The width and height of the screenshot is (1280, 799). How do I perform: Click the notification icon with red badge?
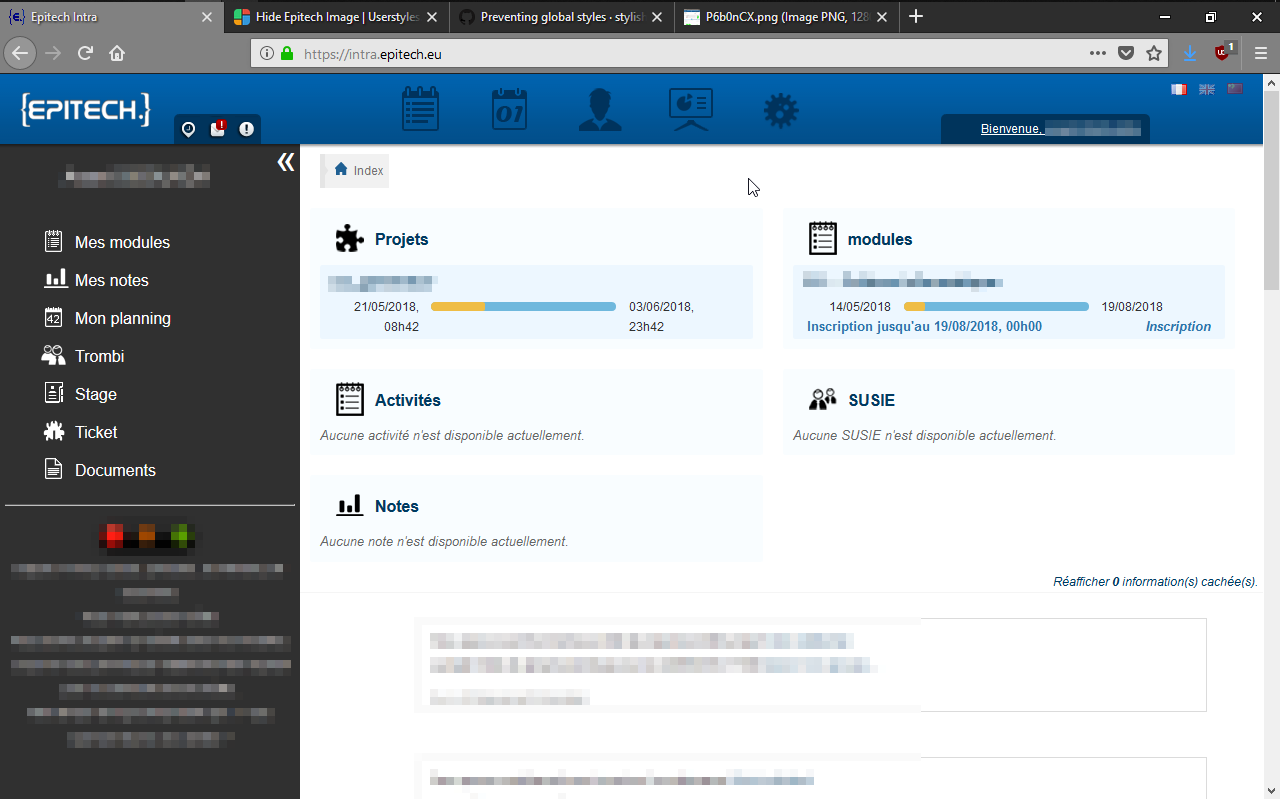pyautogui.click(x=218, y=129)
